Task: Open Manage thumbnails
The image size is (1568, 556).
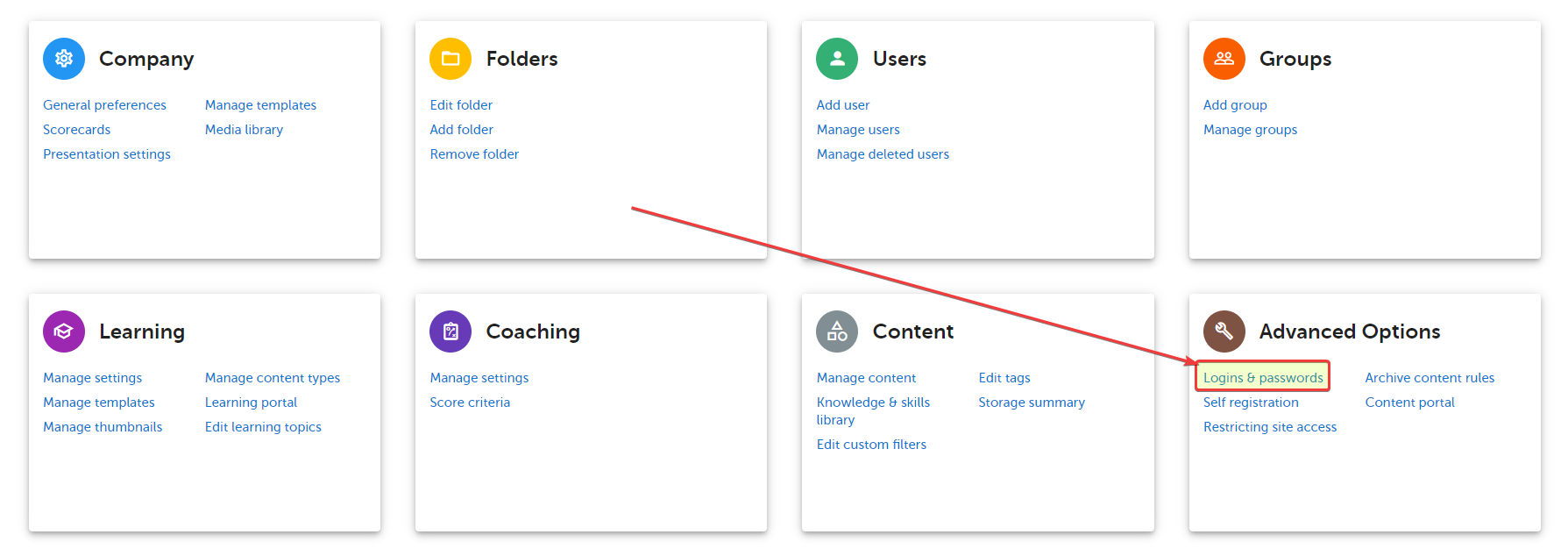Action: point(103,427)
